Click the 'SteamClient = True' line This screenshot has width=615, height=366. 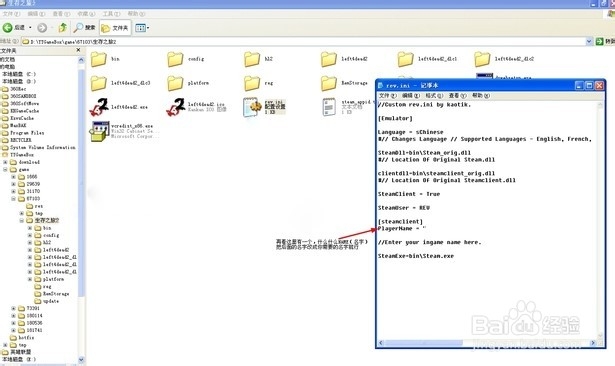[409, 194]
